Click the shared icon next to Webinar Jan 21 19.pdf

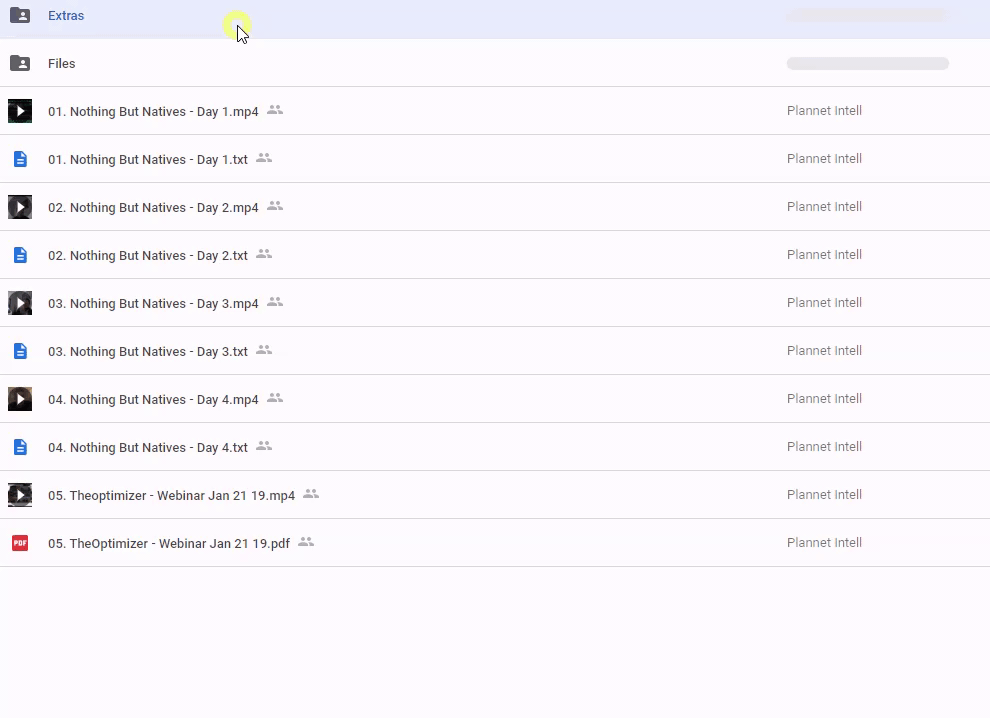(x=306, y=542)
